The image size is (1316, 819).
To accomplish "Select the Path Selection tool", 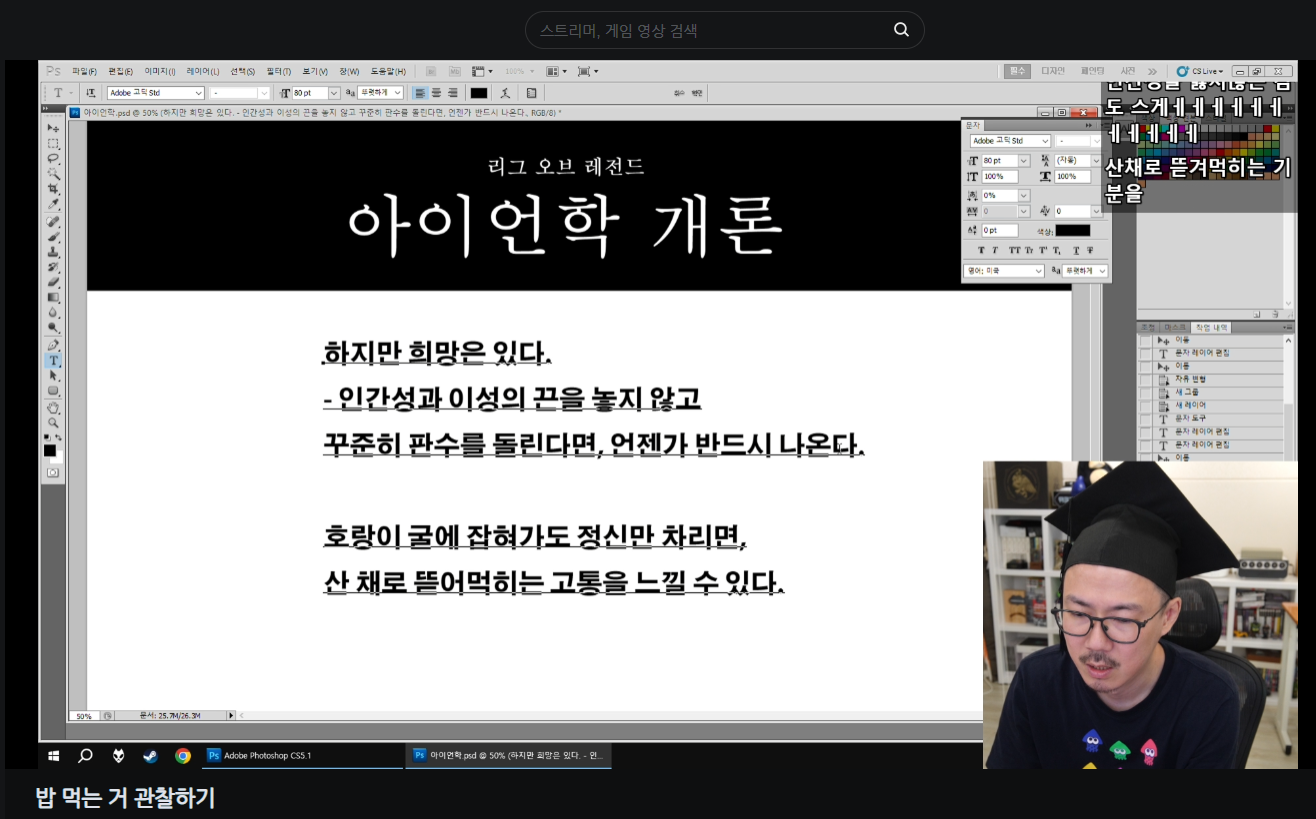I will coord(53,375).
